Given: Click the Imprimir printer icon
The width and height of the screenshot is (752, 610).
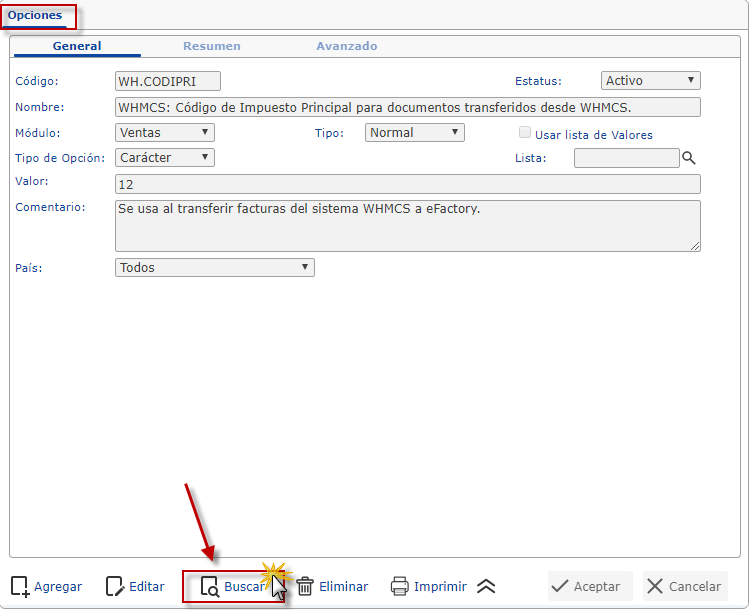Looking at the screenshot, I should pyautogui.click(x=400, y=587).
